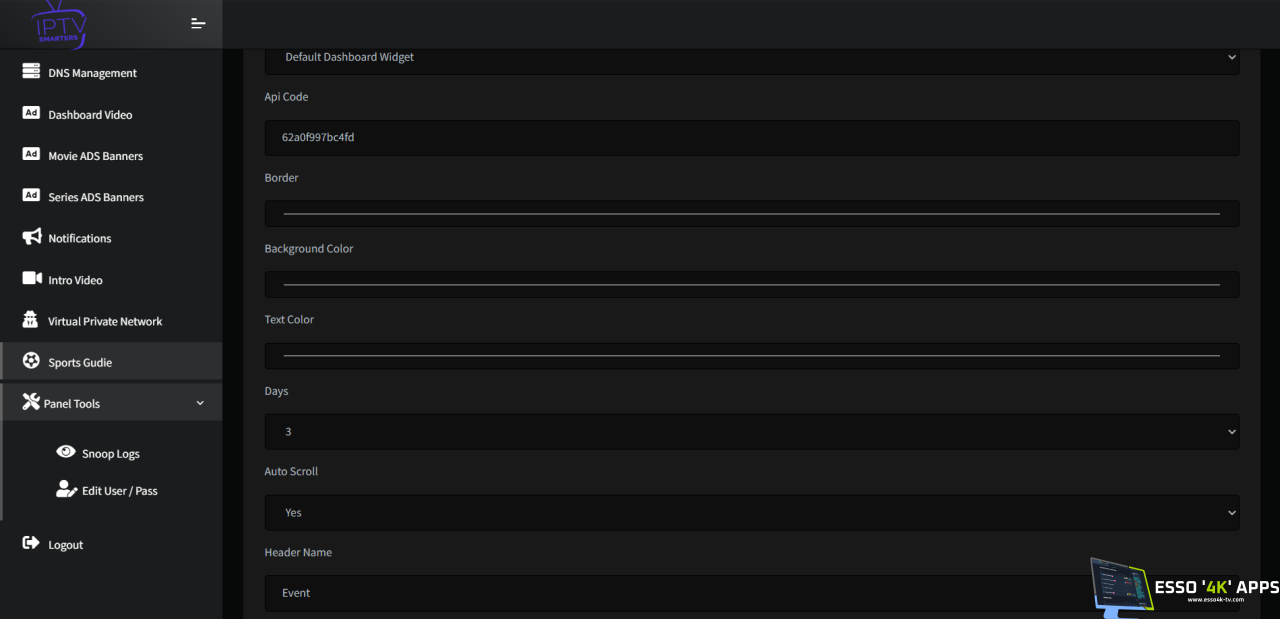Open the Text Color picker

751,356
